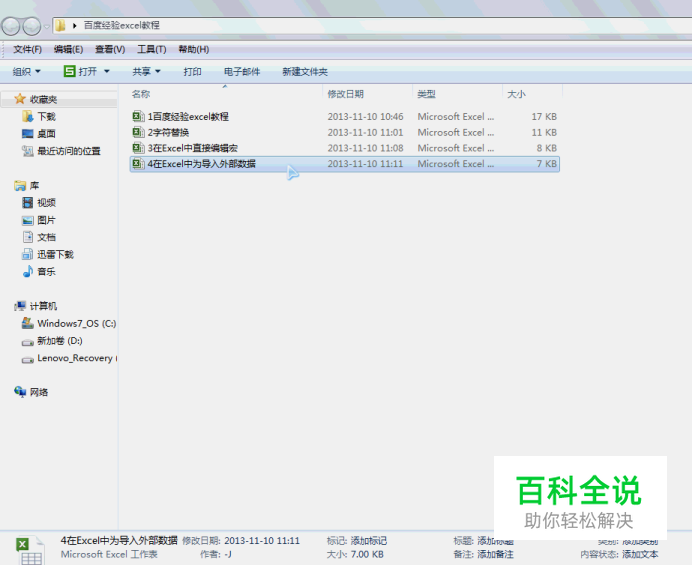Image resolution: width=692 pixels, height=565 pixels.
Task: Open the 组织 dropdown
Action: [26, 72]
